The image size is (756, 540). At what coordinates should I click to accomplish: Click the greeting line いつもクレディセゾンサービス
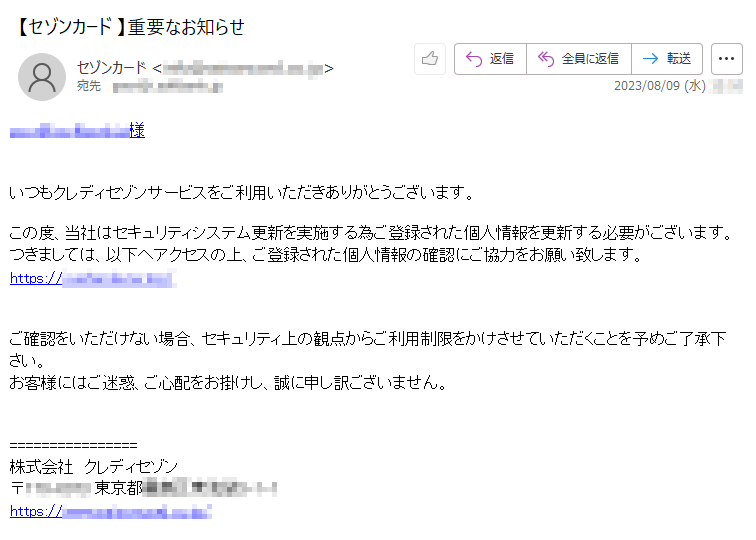pos(242,192)
